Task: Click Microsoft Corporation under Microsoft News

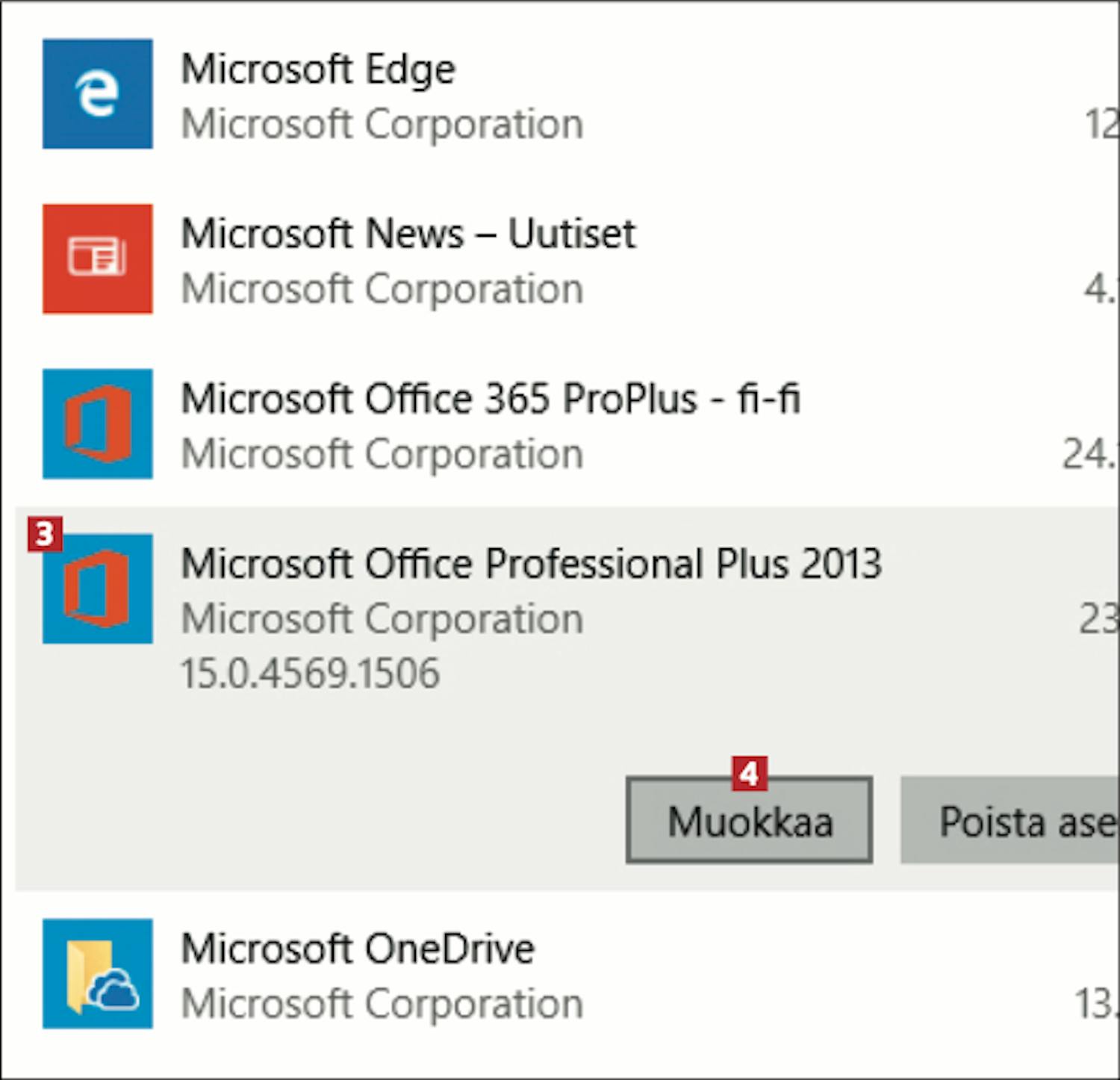Action: point(382,289)
